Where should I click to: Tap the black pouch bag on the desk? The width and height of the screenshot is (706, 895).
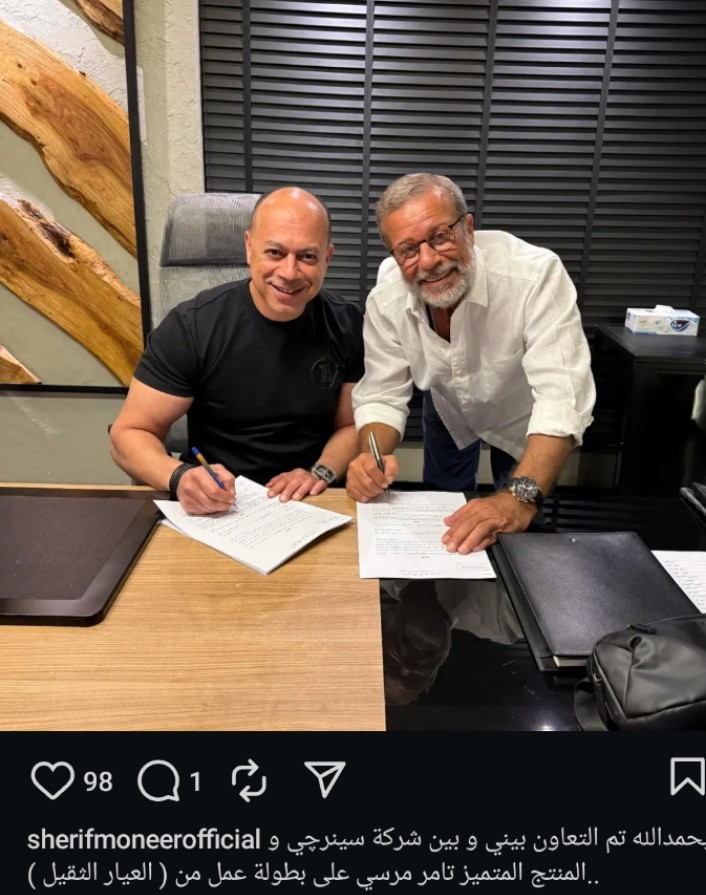pos(642,674)
